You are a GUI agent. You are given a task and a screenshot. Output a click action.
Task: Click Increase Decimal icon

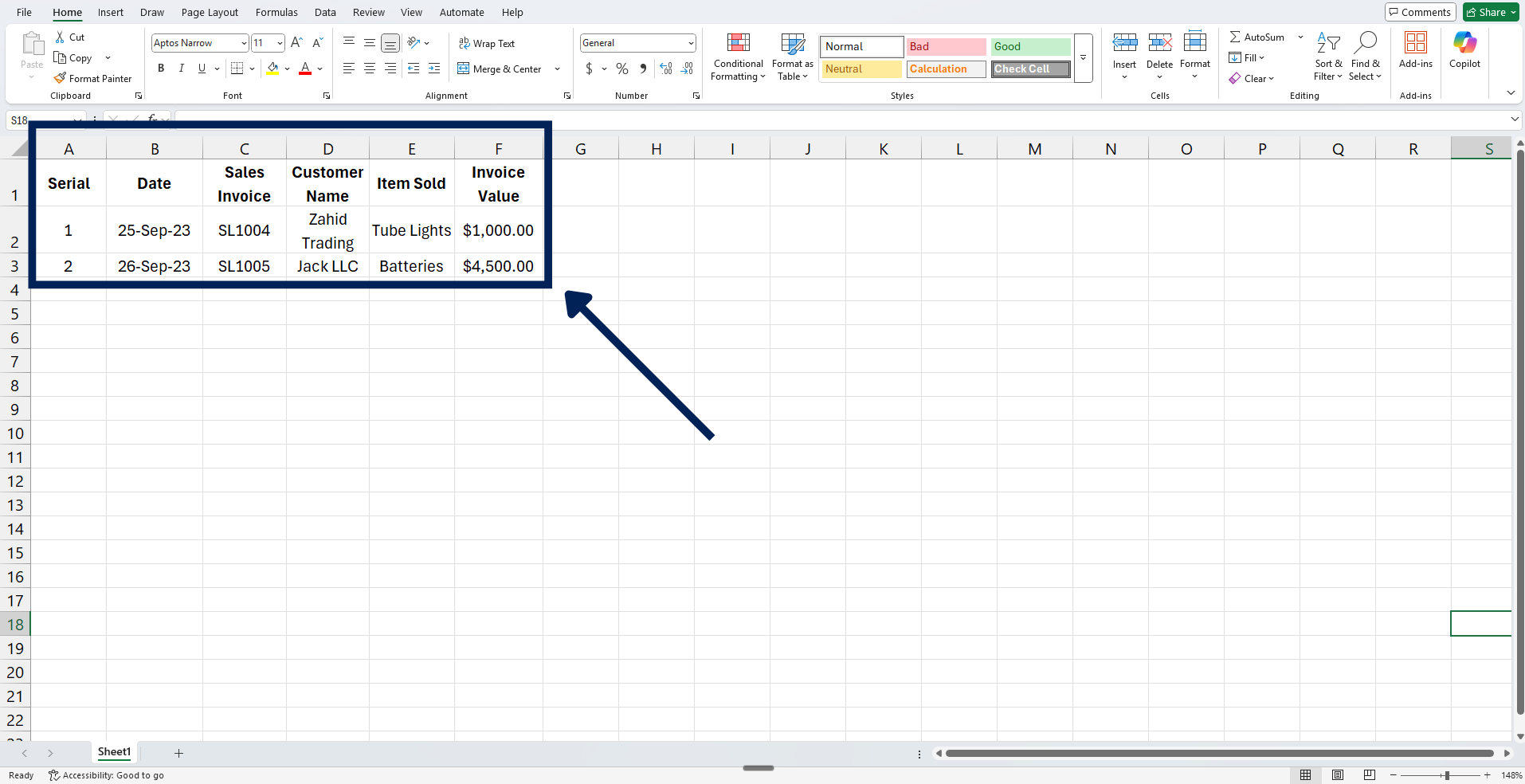[x=666, y=69]
